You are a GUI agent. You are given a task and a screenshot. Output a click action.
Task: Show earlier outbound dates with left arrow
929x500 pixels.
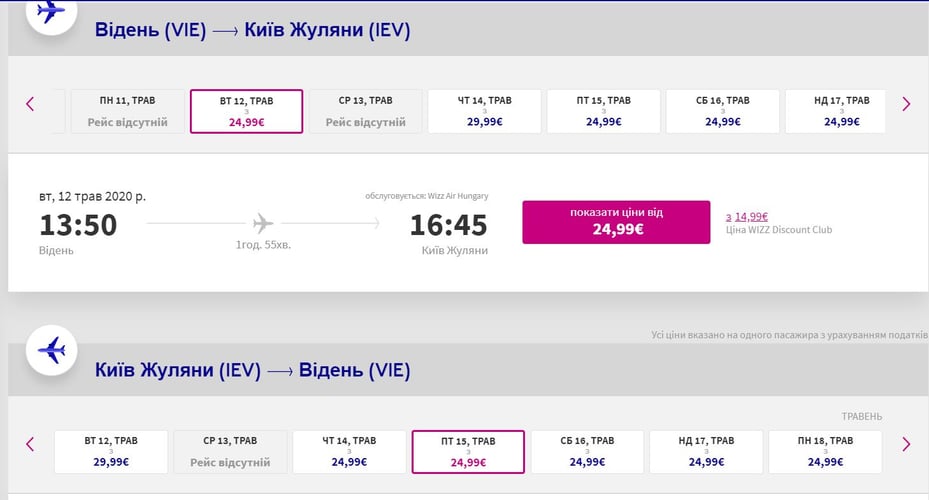[30, 103]
